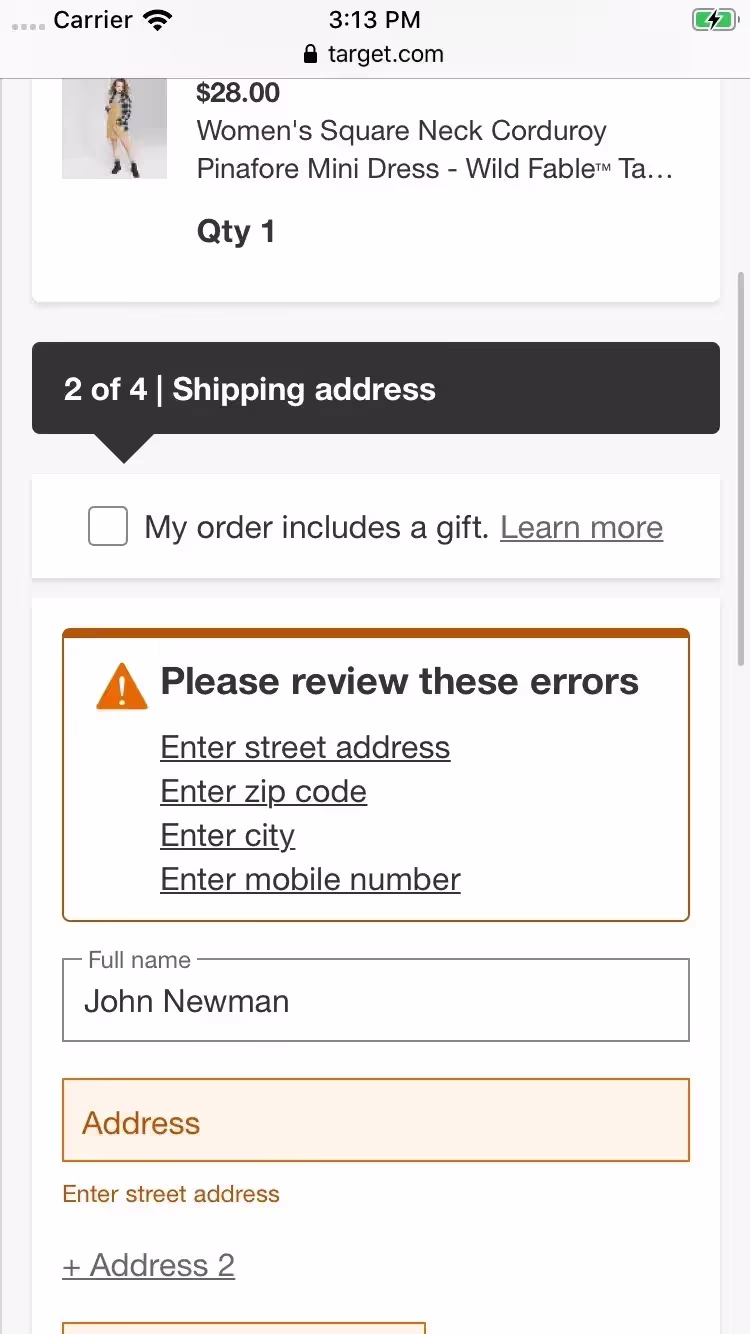The width and height of the screenshot is (750, 1334).
Task: Click into the highlighted Address field
Action: pos(375,1121)
